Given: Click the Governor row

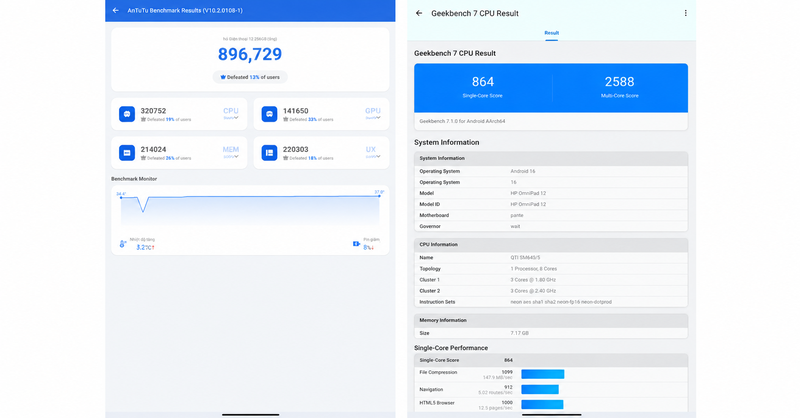Looking at the screenshot, I should [551, 227].
